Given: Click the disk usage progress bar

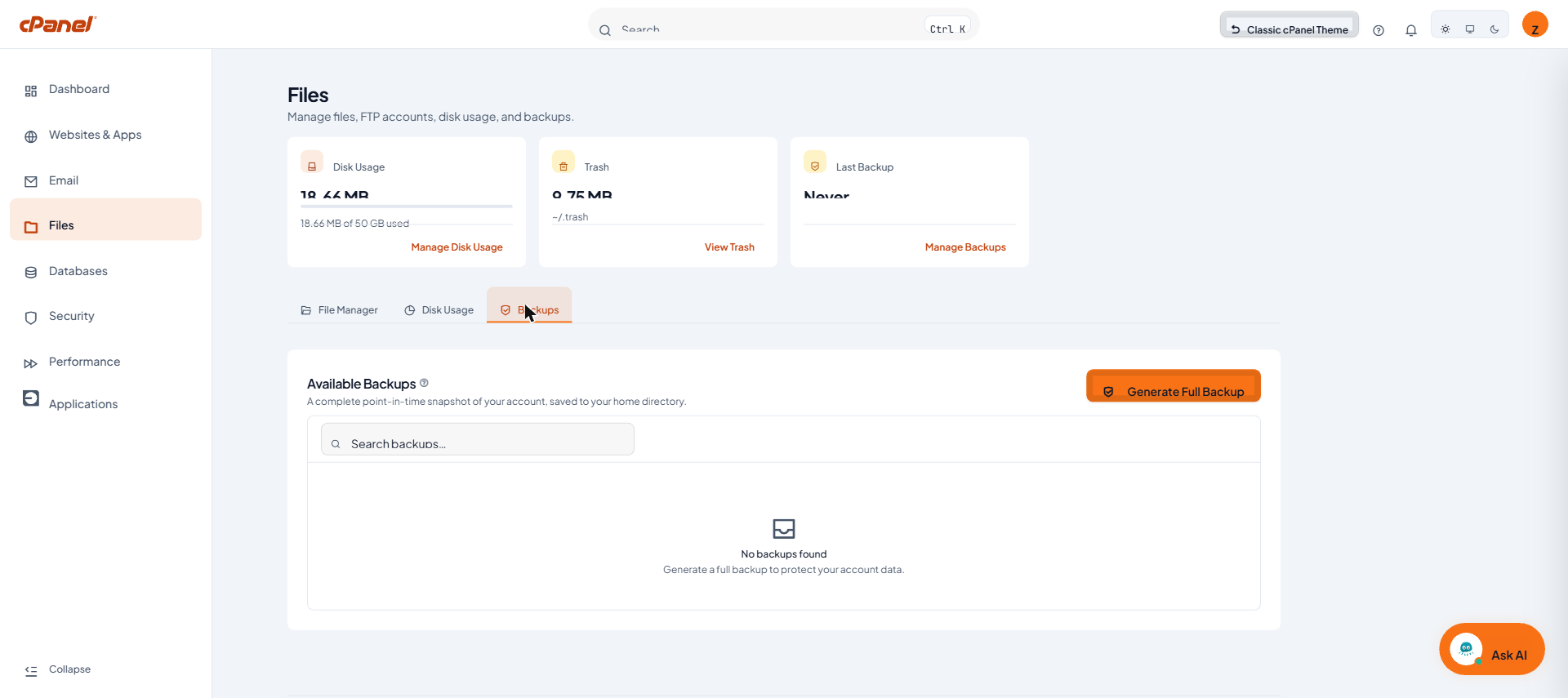Looking at the screenshot, I should click(x=407, y=207).
